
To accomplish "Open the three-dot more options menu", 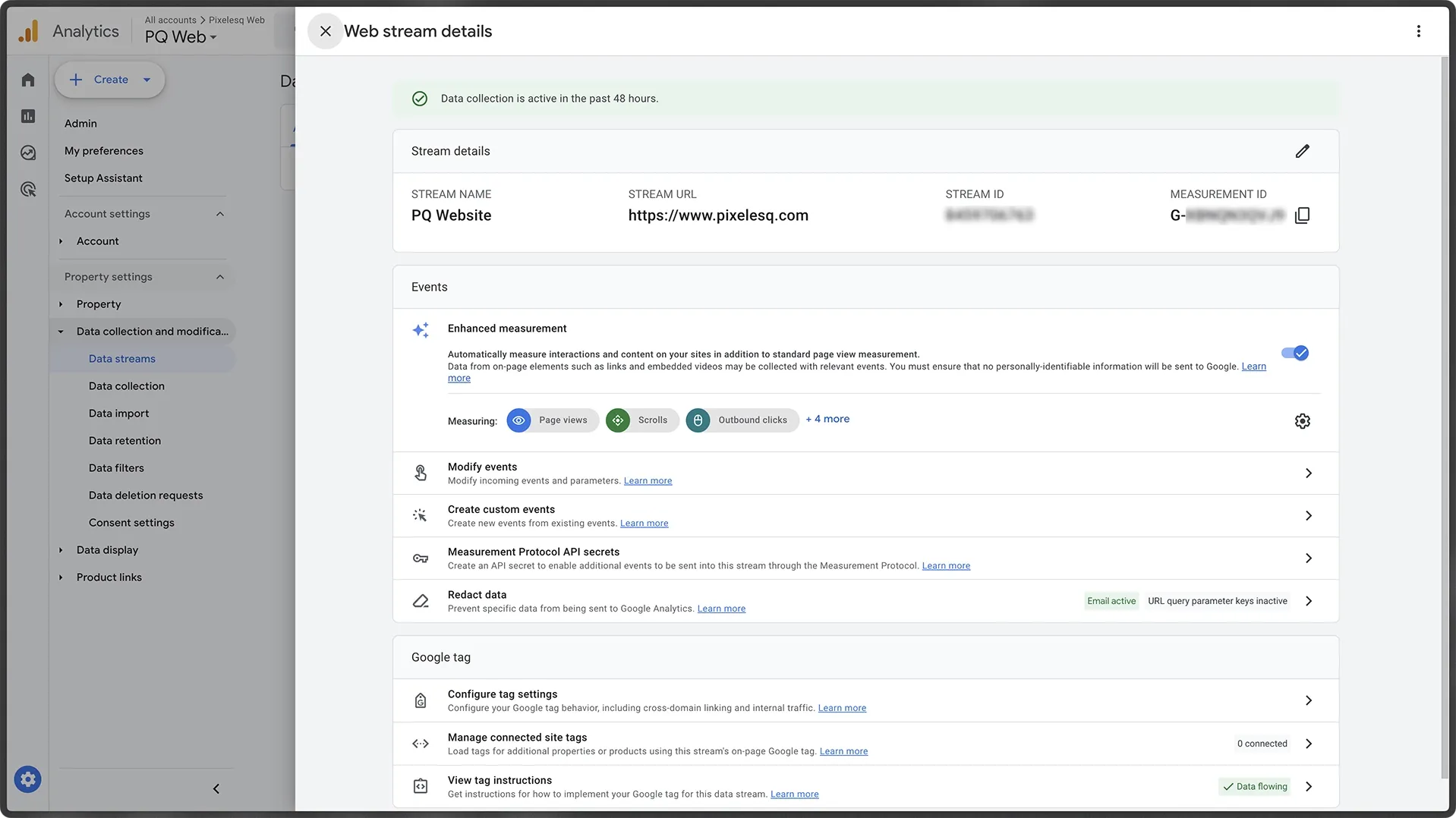I will tap(1418, 31).
